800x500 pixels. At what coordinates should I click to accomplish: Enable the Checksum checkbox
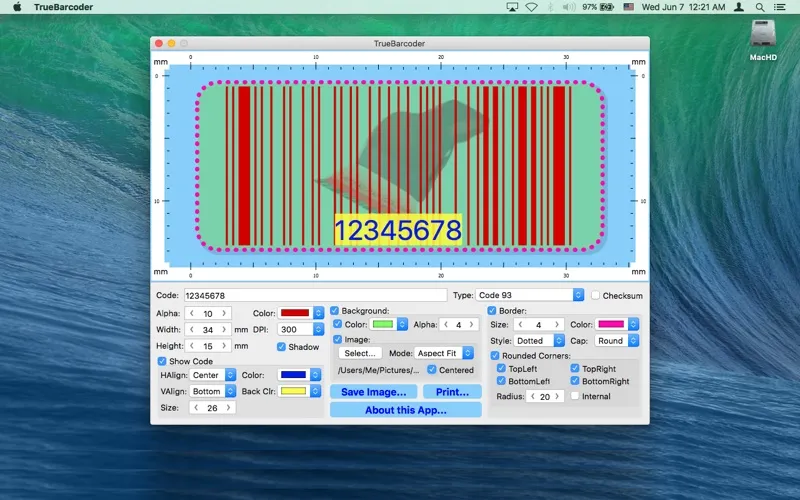(x=596, y=296)
